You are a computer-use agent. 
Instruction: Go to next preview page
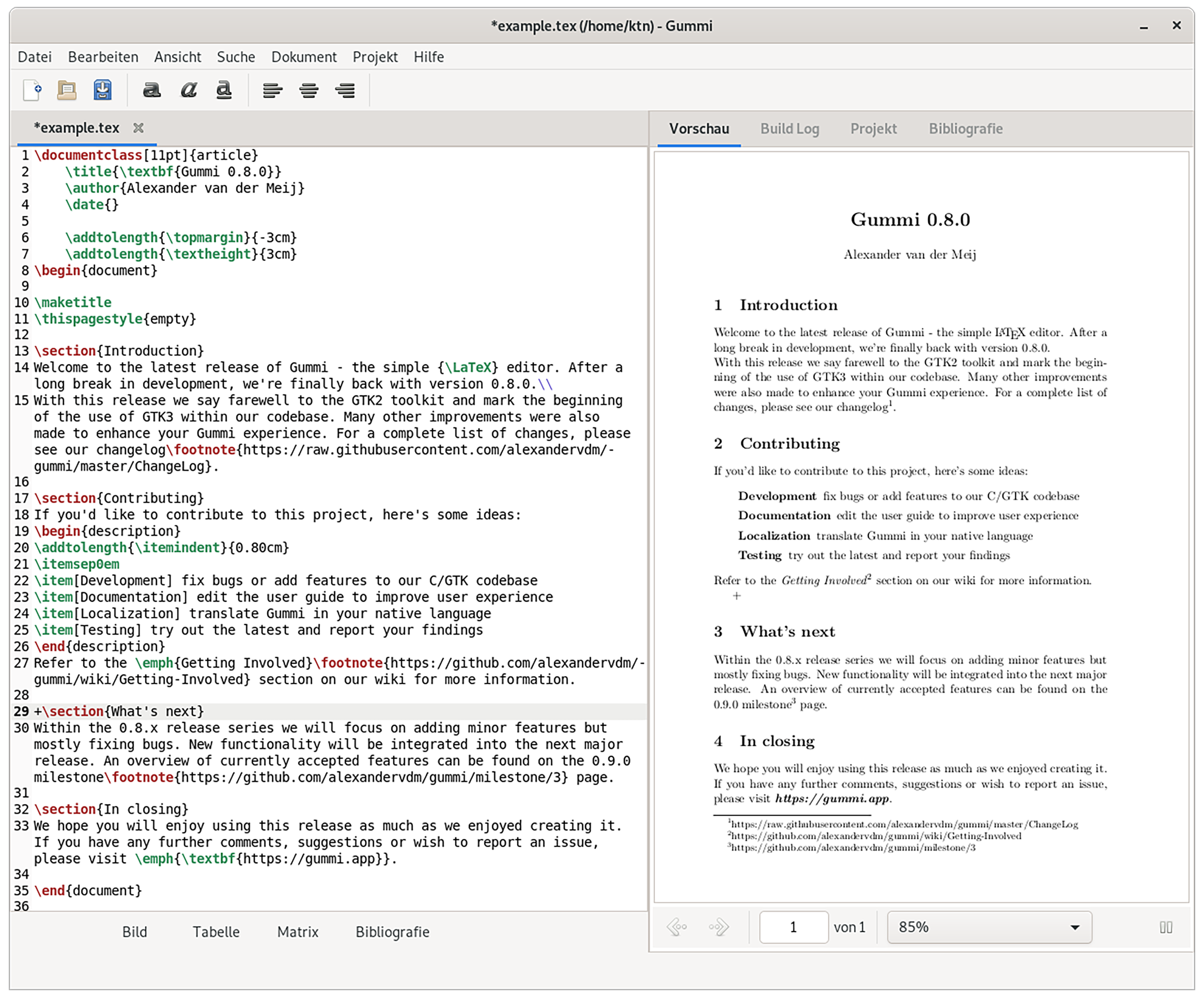click(x=718, y=927)
